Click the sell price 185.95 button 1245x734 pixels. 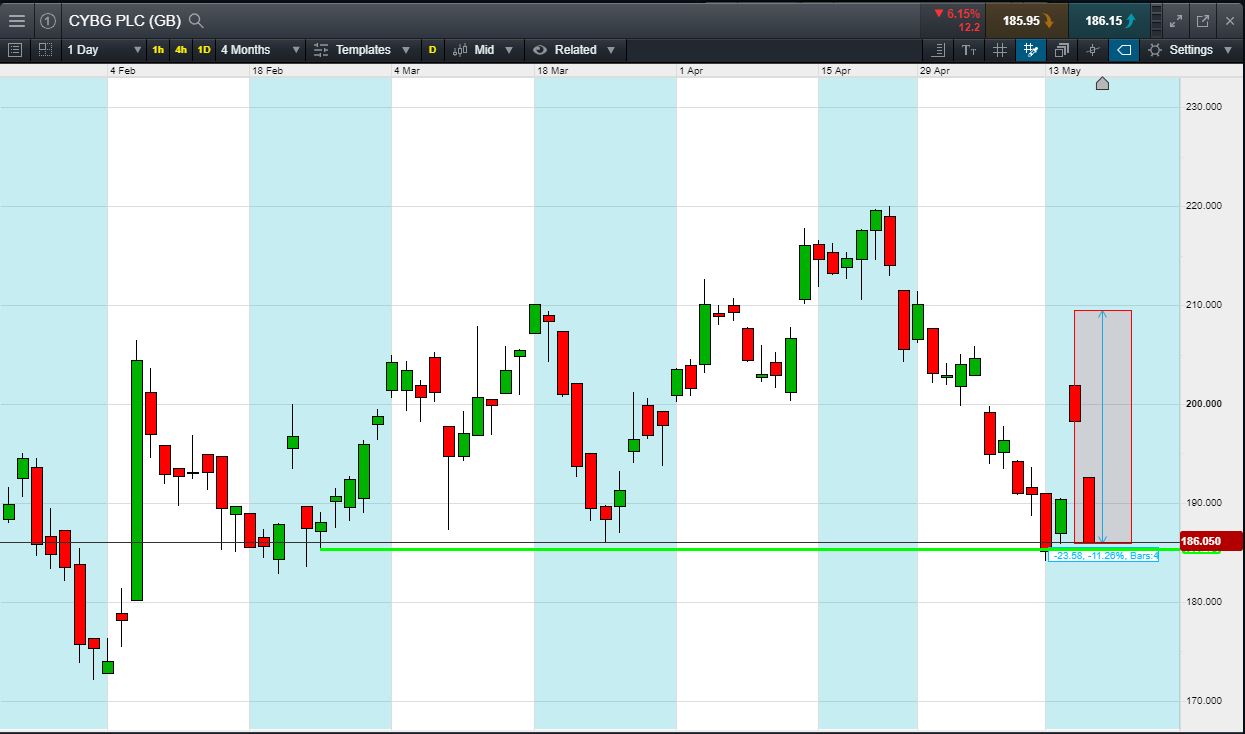coord(1027,20)
